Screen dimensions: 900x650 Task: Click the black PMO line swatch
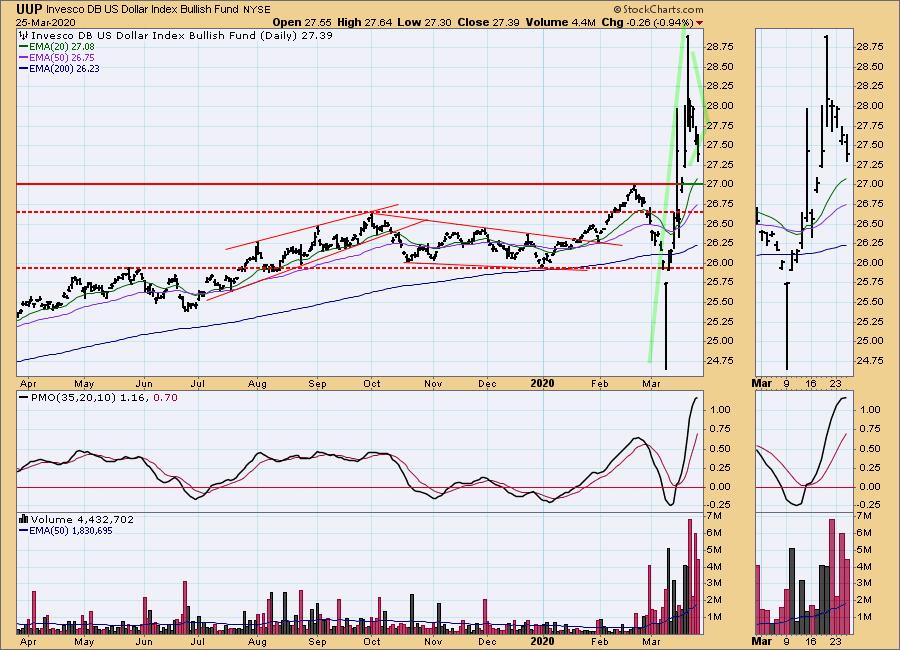click(24, 397)
